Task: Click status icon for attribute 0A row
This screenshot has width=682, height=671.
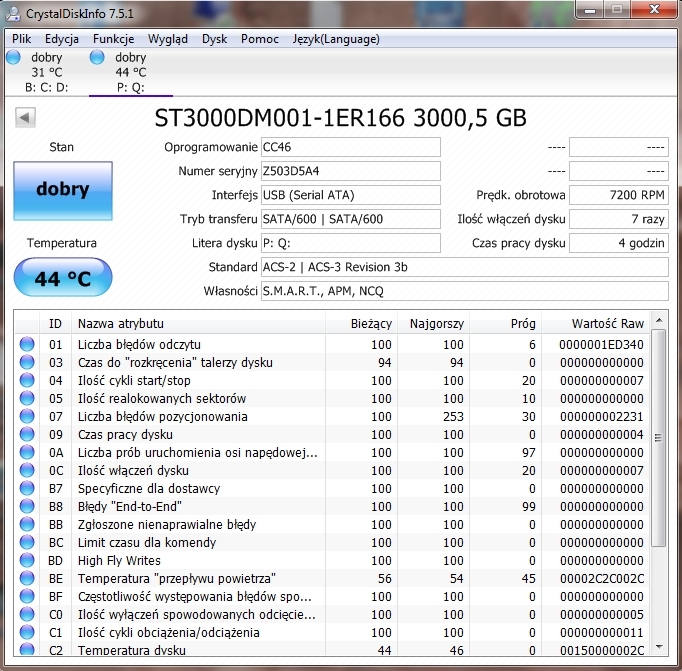Action: (27, 452)
